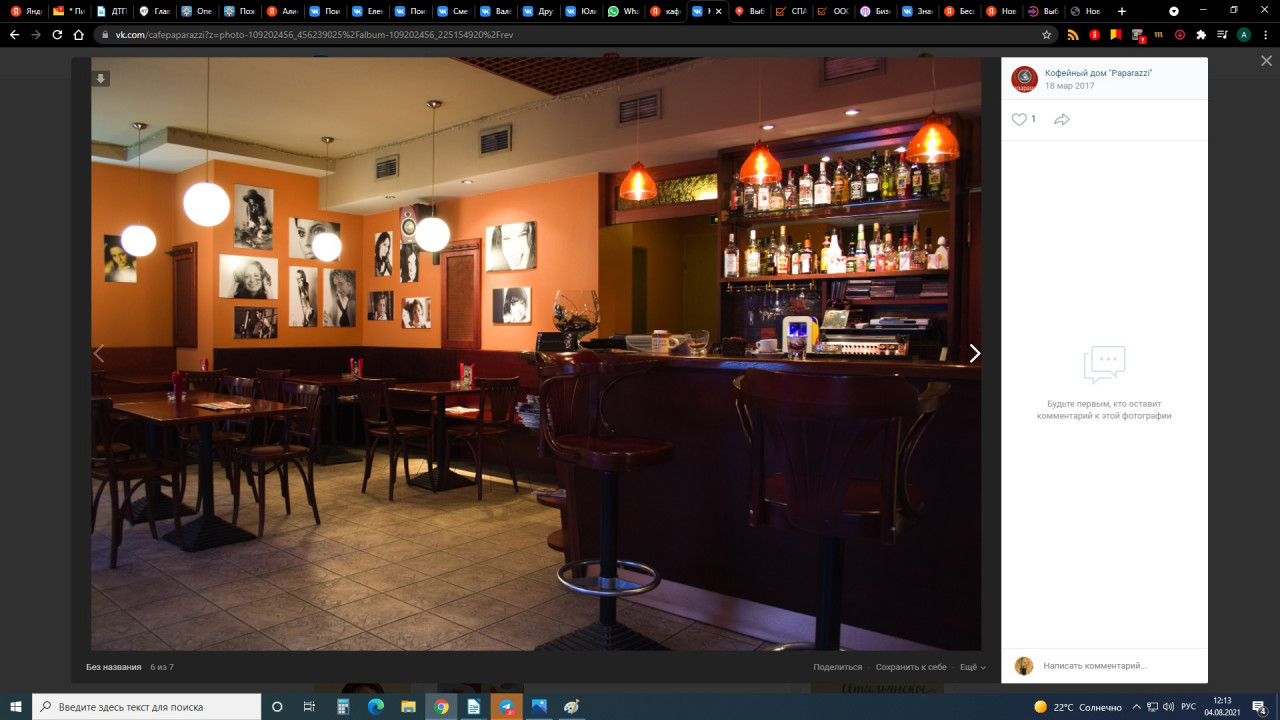The width and height of the screenshot is (1280, 720).
Task: Switch to the WhatsApp tab
Action: click(x=624, y=11)
